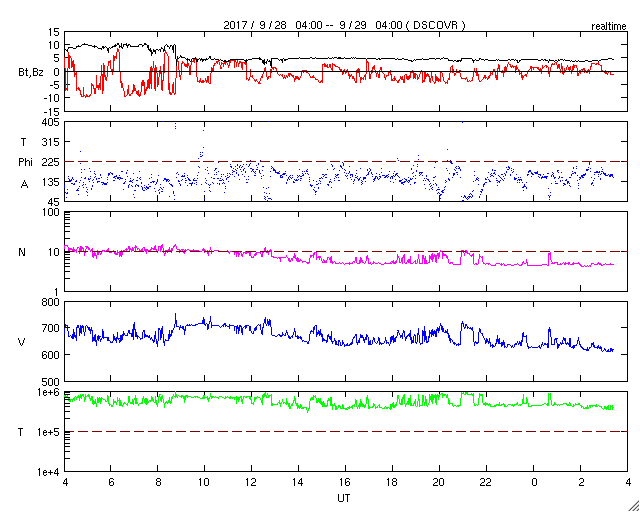The image size is (640, 512).
Task: Select the 'Bt,Bz' axis label
Action: tap(31, 74)
